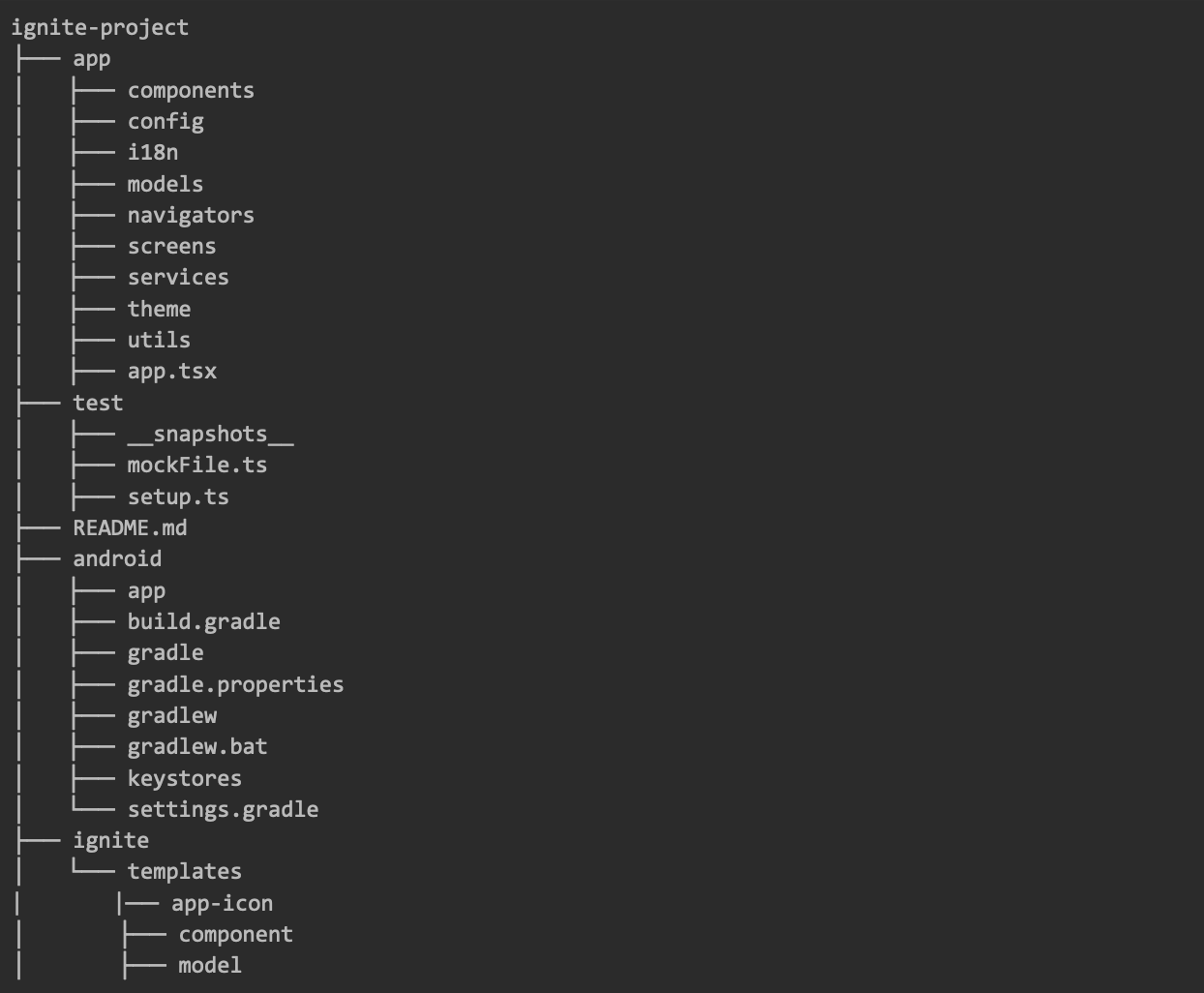Image resolution: width=1204 pixels, height=993 pixels.
Task: Select the screens folder entry
Action: click(x=171, y=247)
